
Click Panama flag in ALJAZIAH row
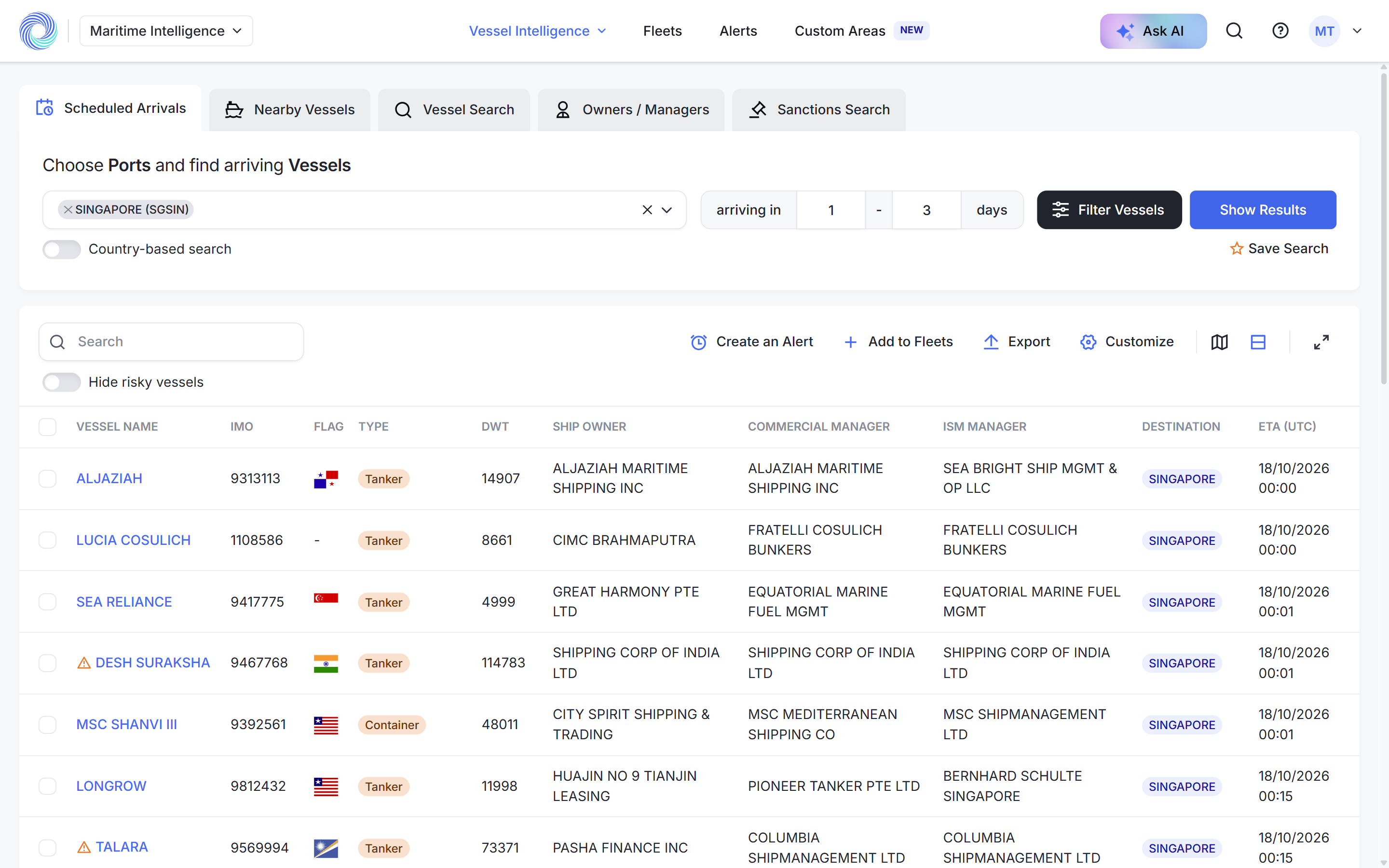click(326, 479)
